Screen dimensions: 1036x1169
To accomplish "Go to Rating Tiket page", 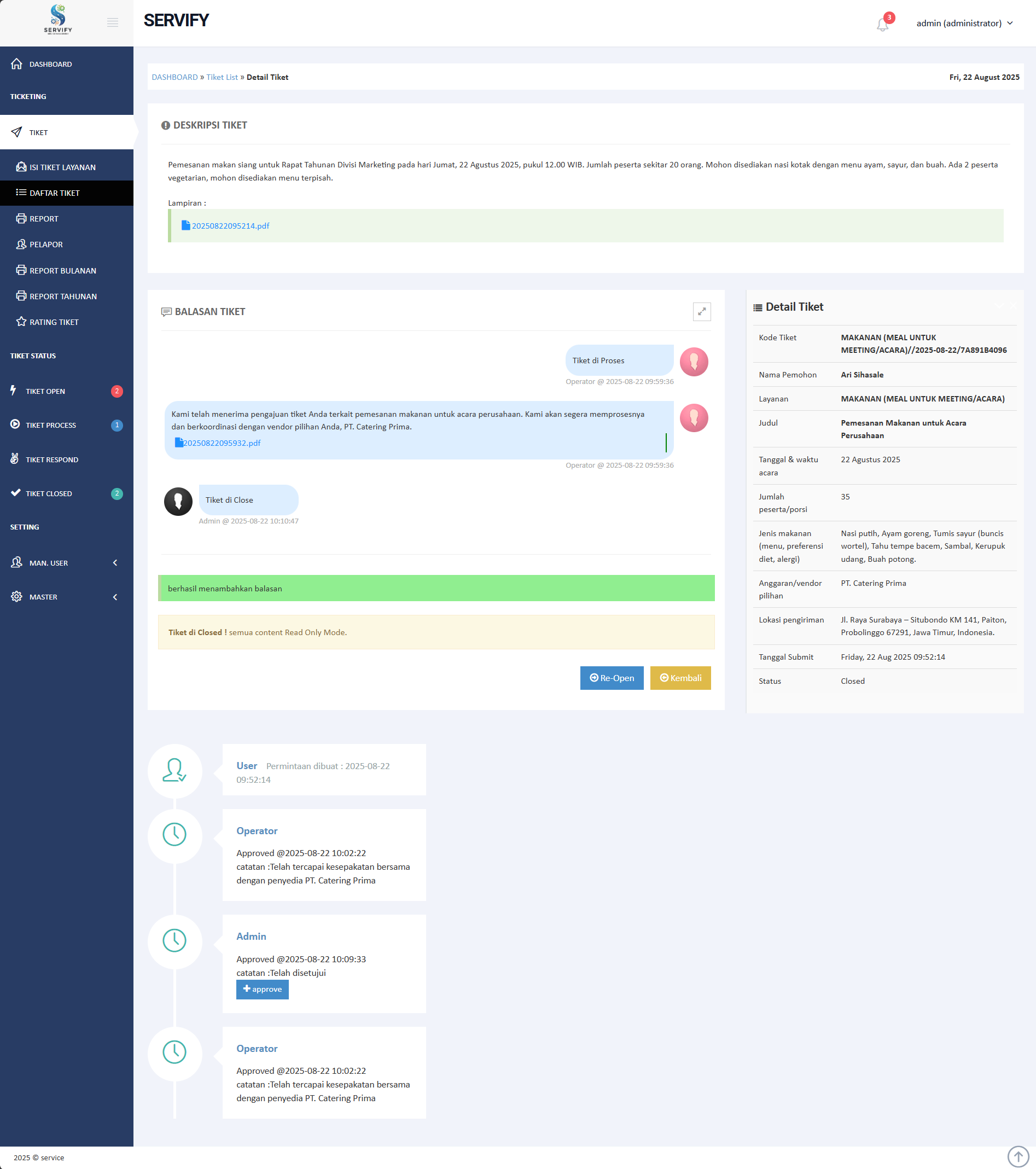I will (54, 322).
